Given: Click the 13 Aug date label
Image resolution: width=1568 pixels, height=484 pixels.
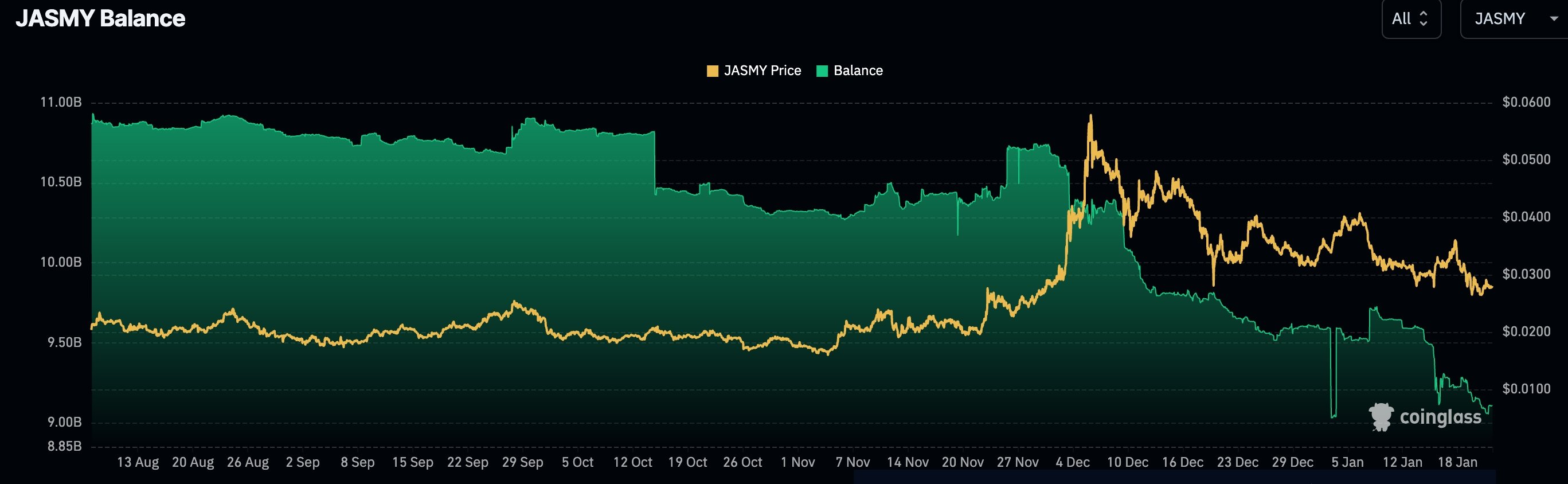Looking at the screenshot, I should 138,462.
